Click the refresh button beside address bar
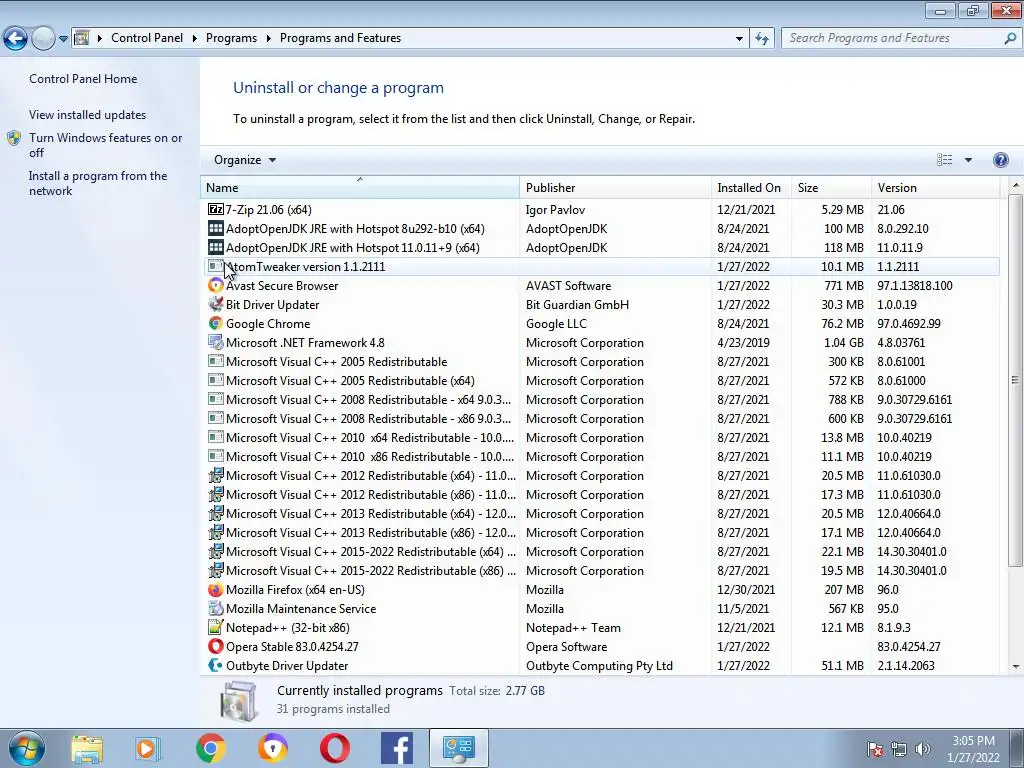This screenshot has height=768, width=1024. point(761,39)
